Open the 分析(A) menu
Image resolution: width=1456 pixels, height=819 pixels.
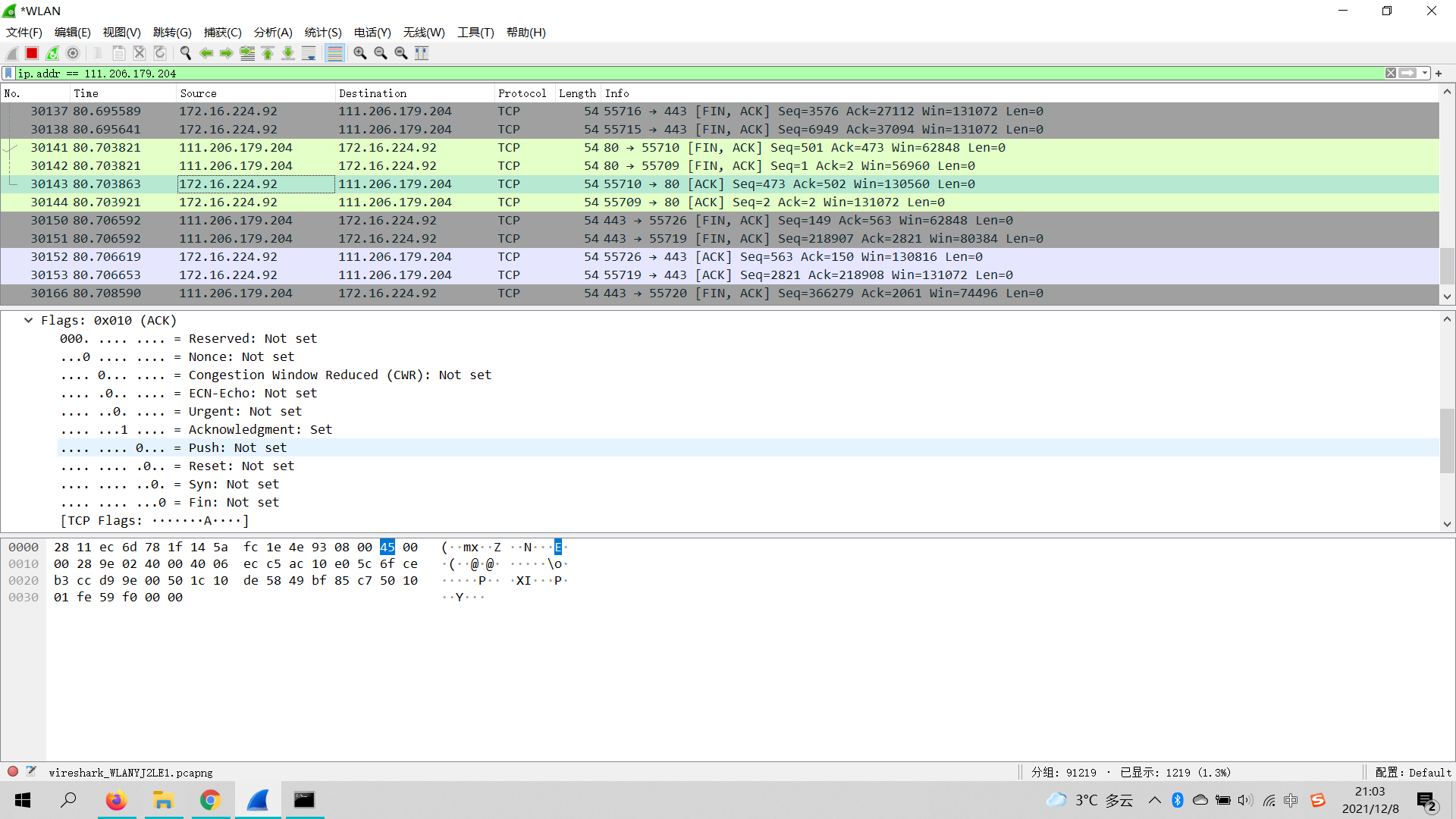tap(272, 32)
